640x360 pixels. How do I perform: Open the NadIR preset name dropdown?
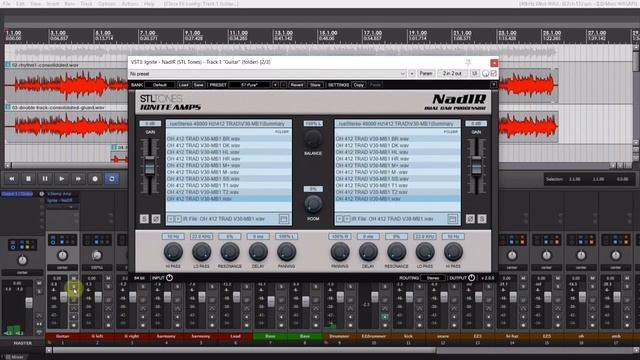click(249, 85)
